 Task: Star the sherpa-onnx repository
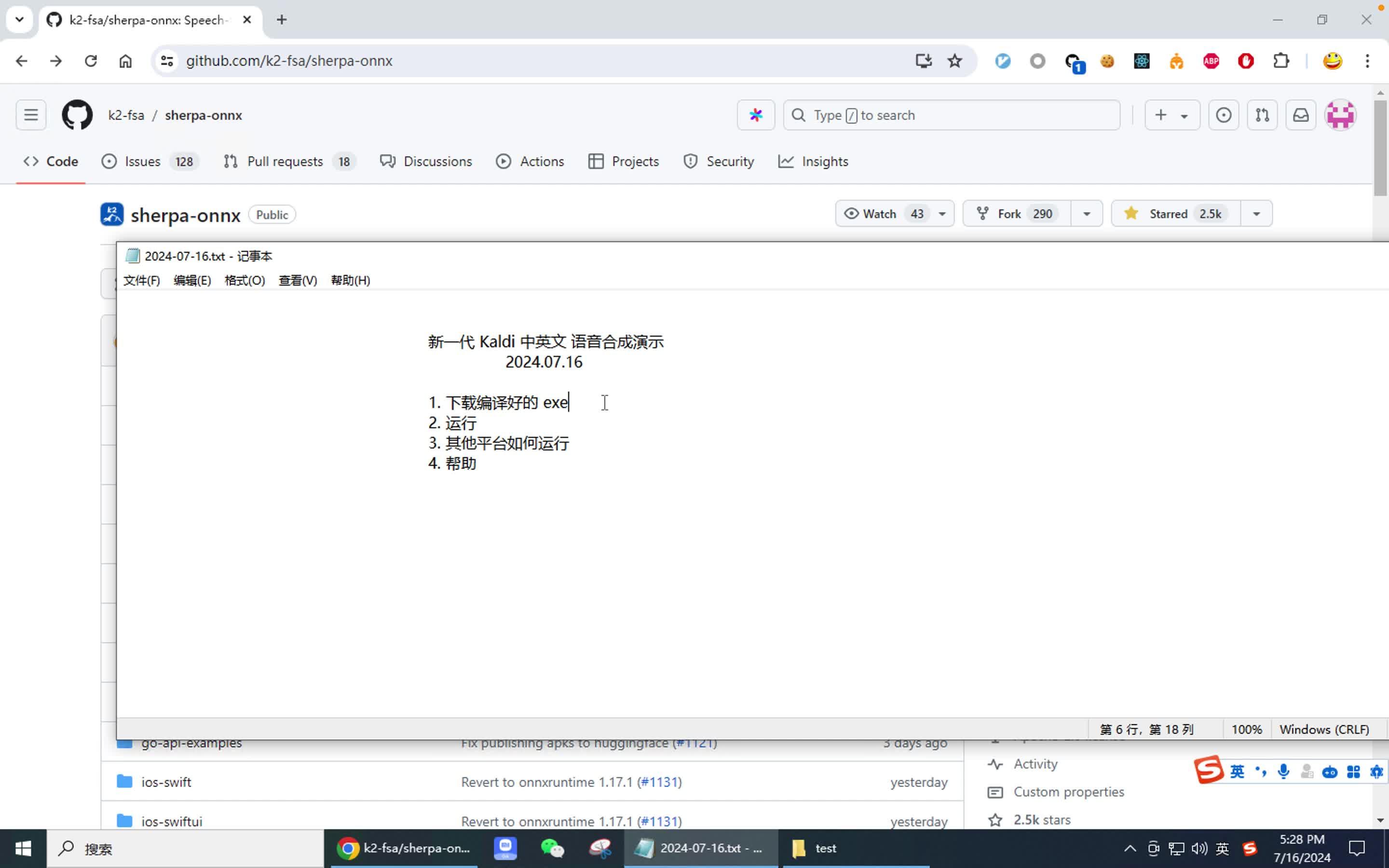[x=1168, y=213]
